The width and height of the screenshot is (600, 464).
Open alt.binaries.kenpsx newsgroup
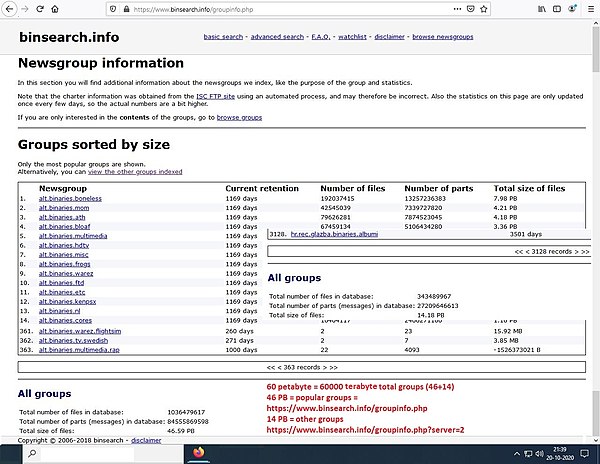point(67,301)
